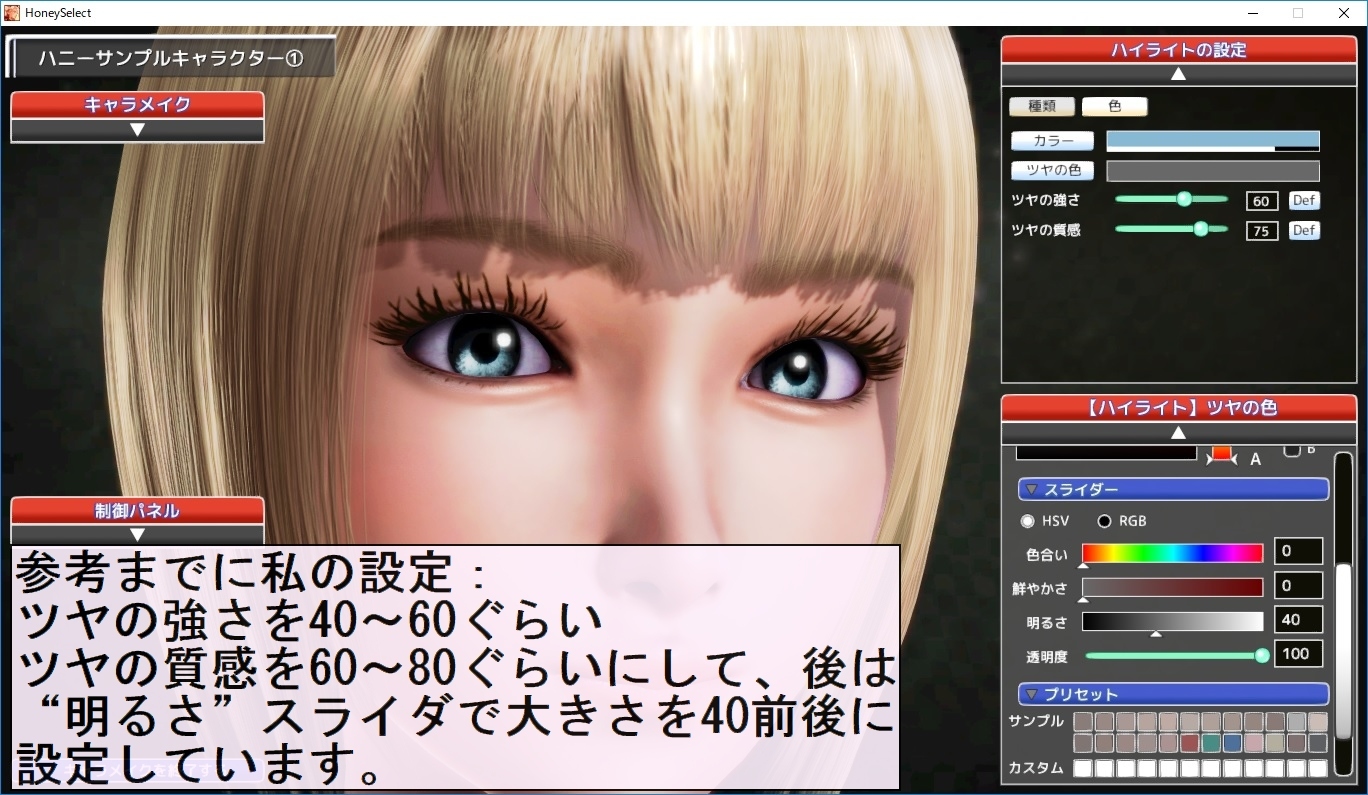
Task: Pick the light gray swatch in top sample row
Action: point(1296,722)
